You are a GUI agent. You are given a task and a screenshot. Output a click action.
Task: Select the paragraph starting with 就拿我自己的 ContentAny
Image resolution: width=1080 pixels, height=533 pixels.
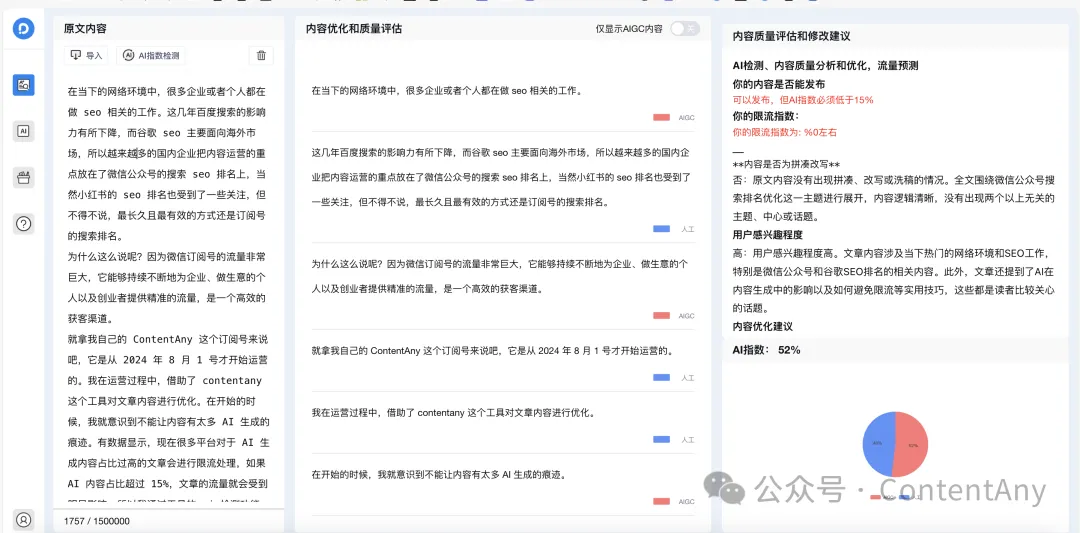pyautogui.click(x=491, y=351)
